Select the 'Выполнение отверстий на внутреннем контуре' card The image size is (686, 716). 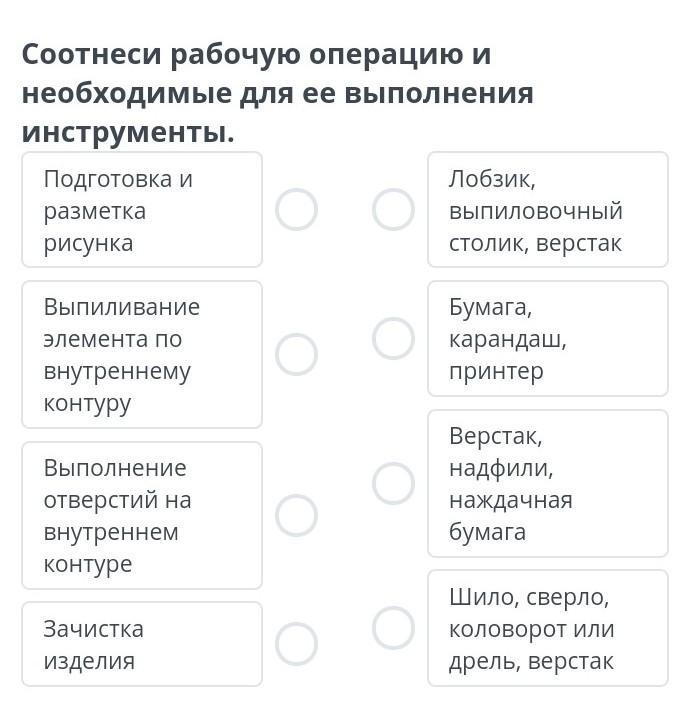pos(141,515)
